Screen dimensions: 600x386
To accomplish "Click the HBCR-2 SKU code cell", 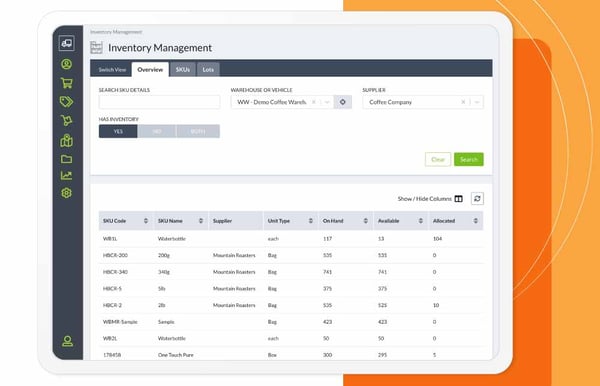I will [112, 305].
